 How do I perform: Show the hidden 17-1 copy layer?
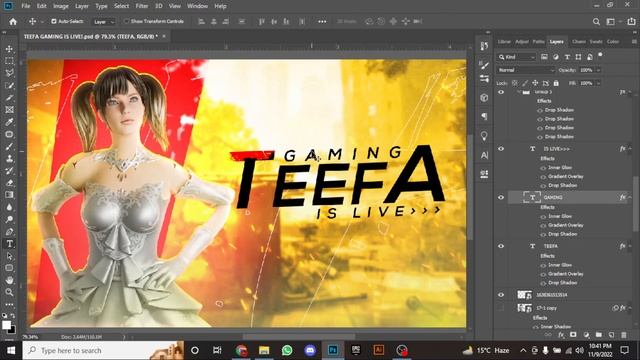(501, 308)
